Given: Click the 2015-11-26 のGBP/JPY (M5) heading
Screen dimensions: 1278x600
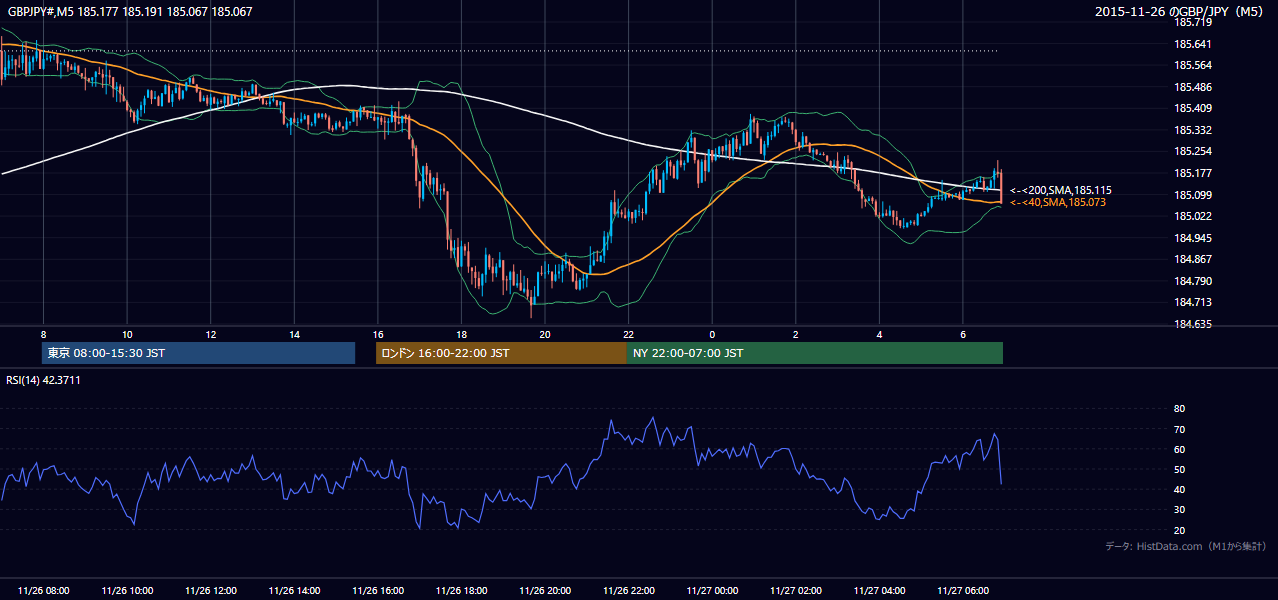Looking at the screenshot, I should [1180, 12].
